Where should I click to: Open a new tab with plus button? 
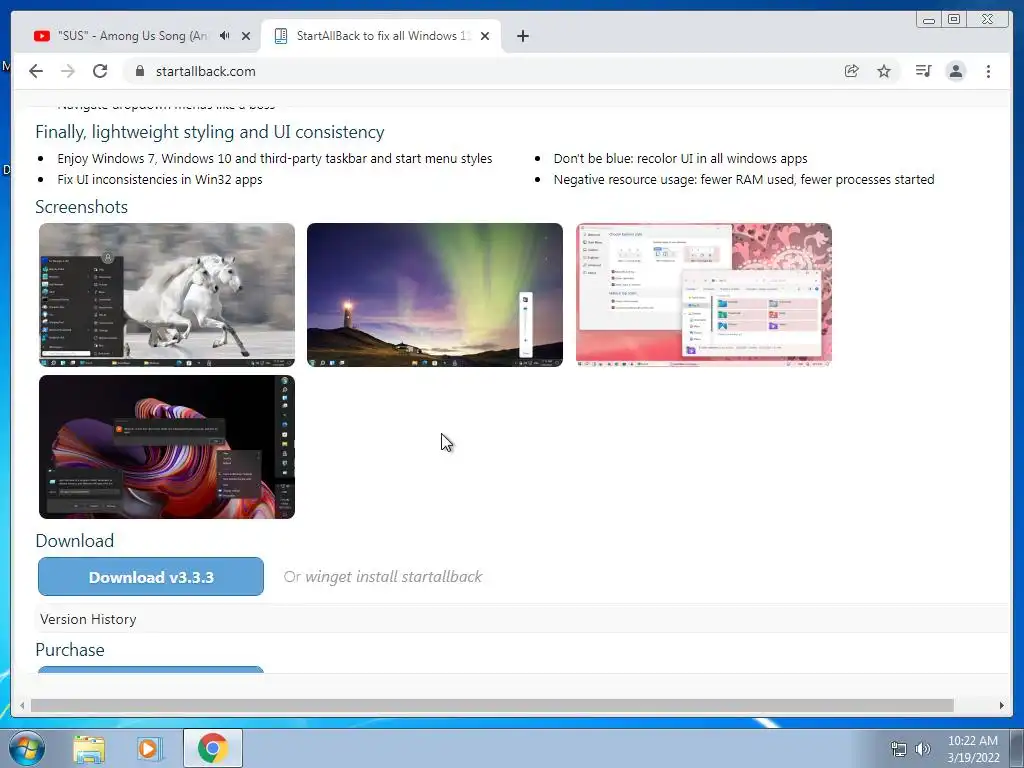tap(522, 36)
